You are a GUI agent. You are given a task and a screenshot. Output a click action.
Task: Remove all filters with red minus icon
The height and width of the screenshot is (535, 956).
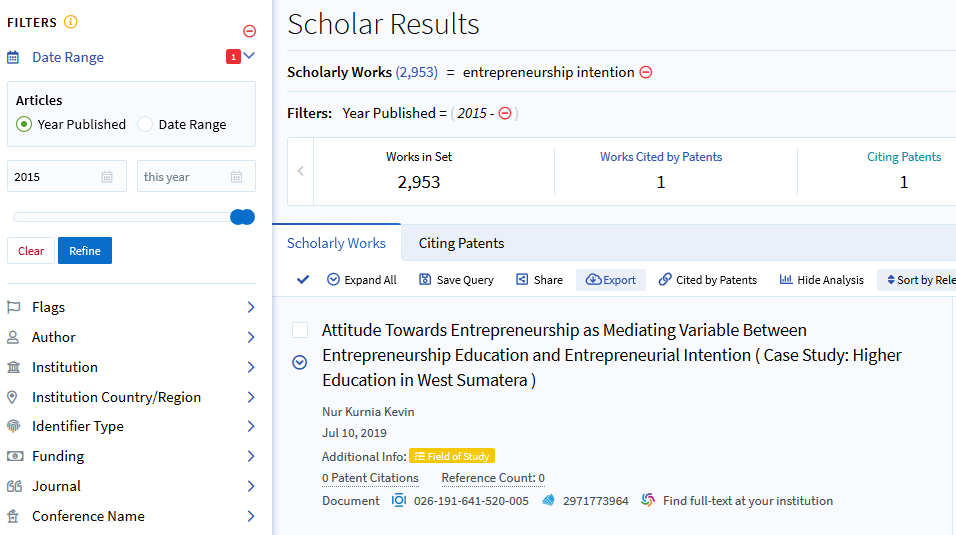(x=249, y=31)
